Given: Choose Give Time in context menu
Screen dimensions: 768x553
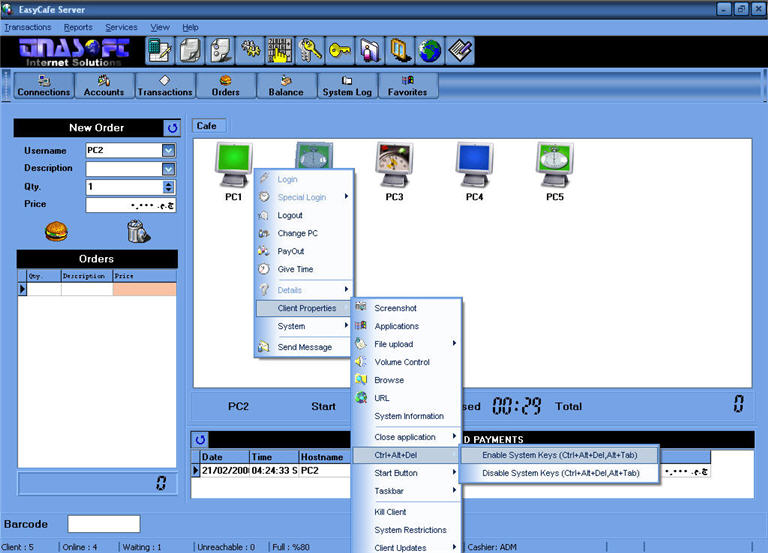Looking at the screenshot, I should pyautogui.click(x=303, y=269).
